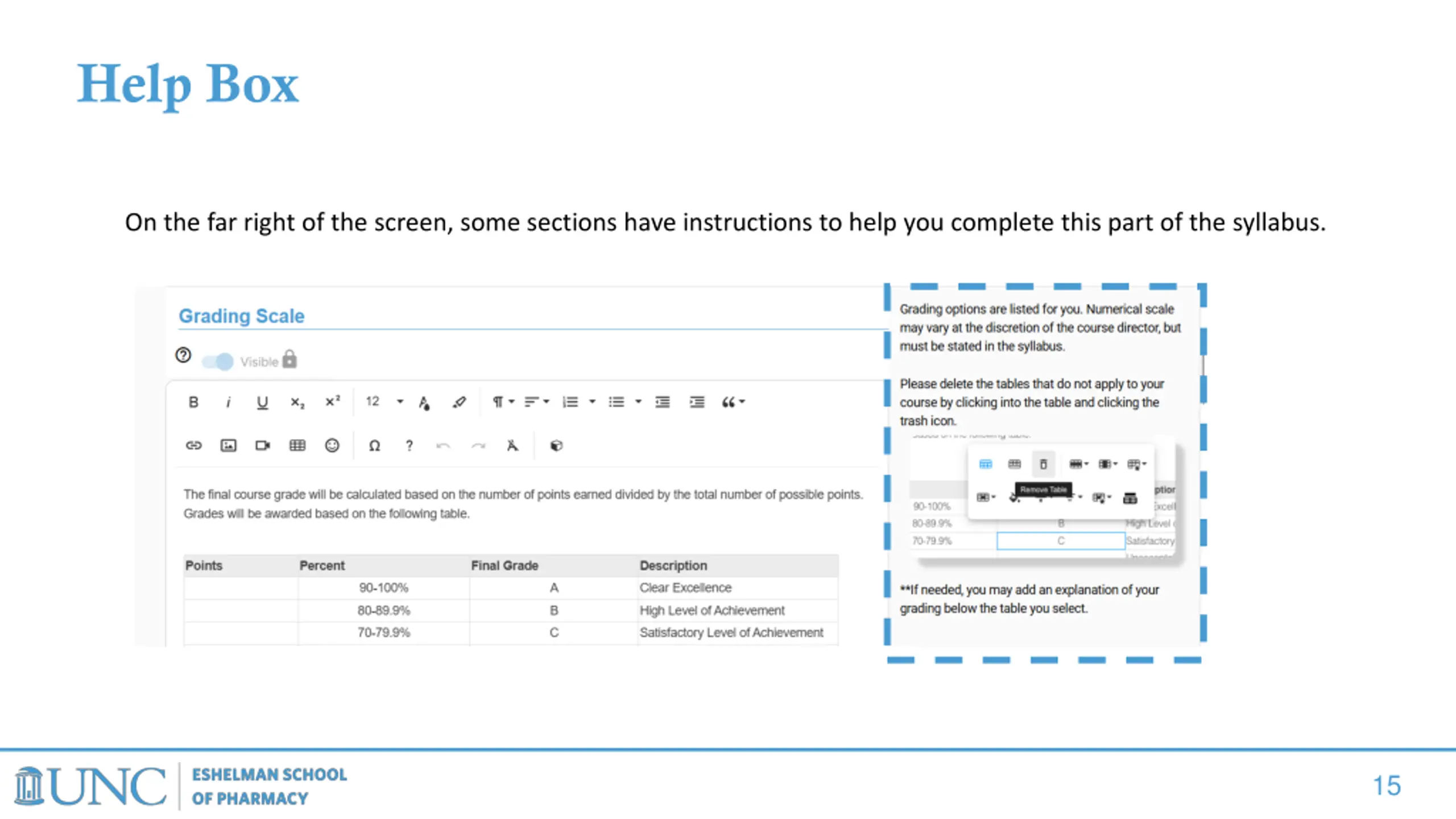Expand the bullet list style arrow

click(638, 402)
